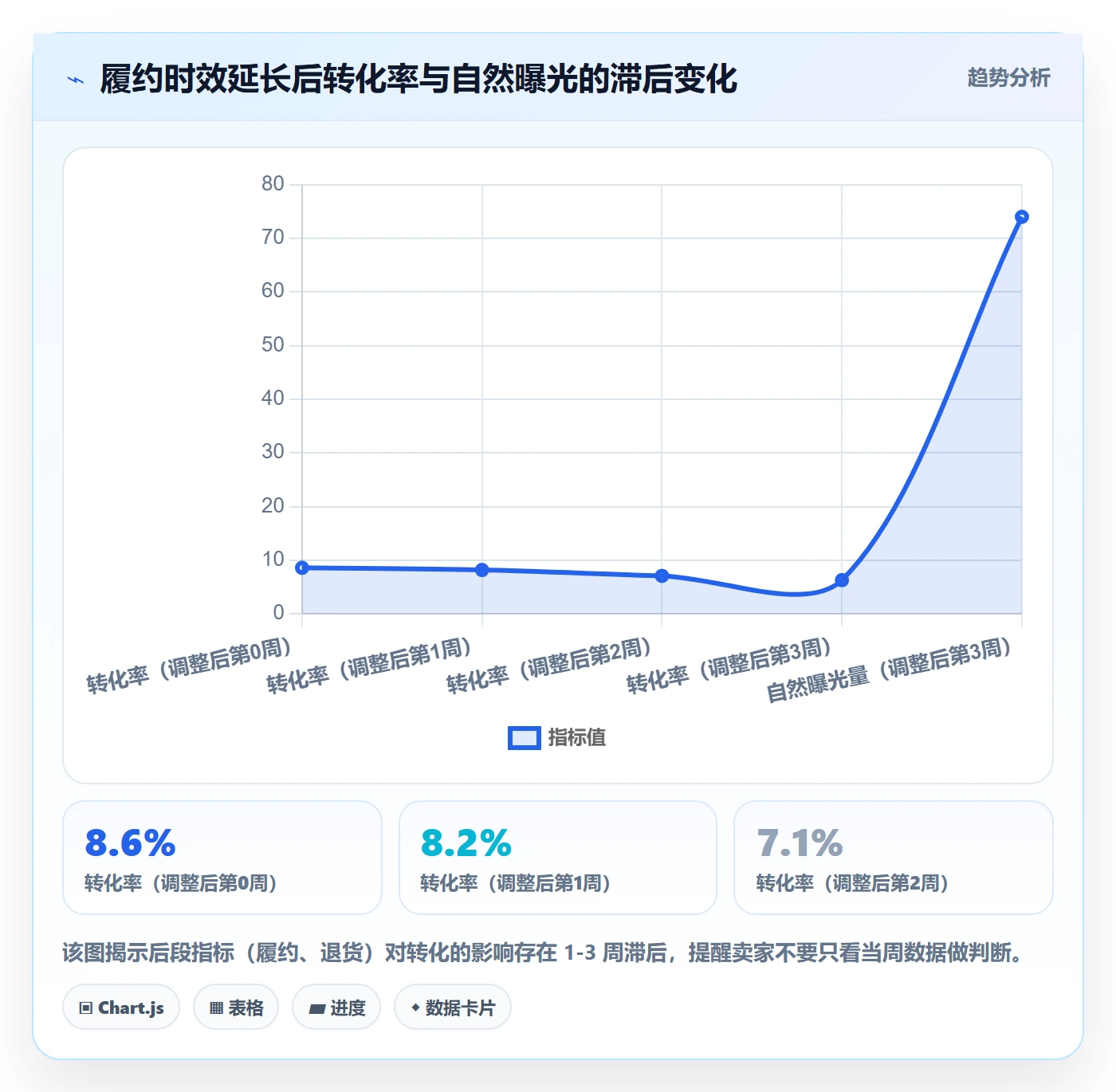
Task: Click the card caption under 7.1%
Action: click(x=852, y=883)
